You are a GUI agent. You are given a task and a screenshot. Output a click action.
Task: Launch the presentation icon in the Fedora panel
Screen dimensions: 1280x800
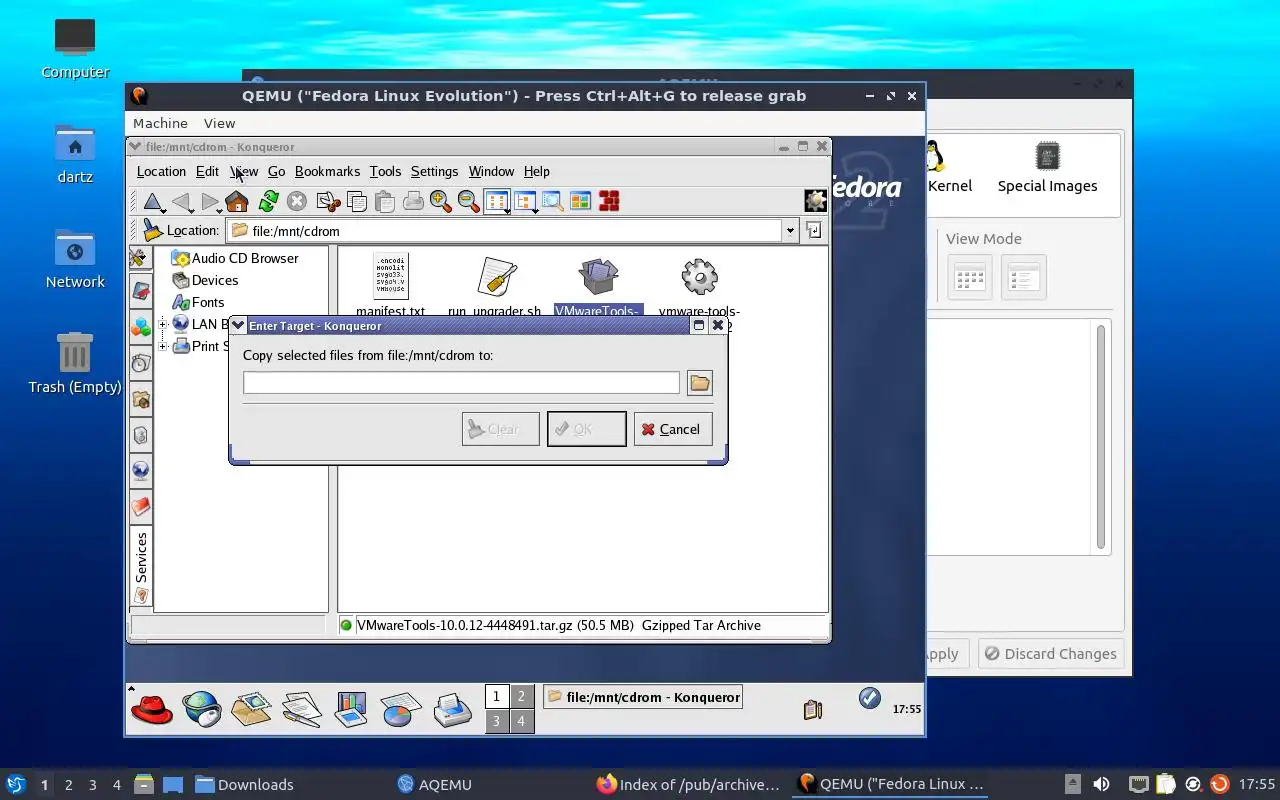351,710
